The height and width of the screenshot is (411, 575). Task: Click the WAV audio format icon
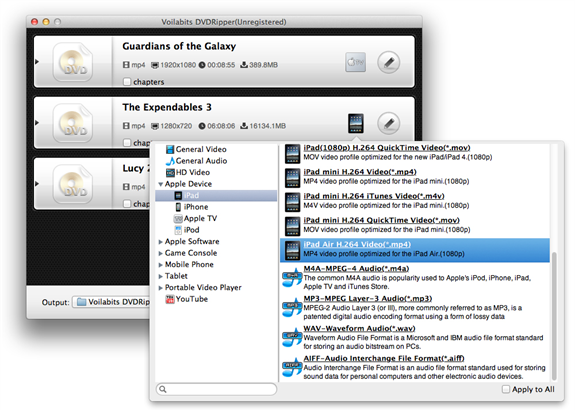click(292, 338)
